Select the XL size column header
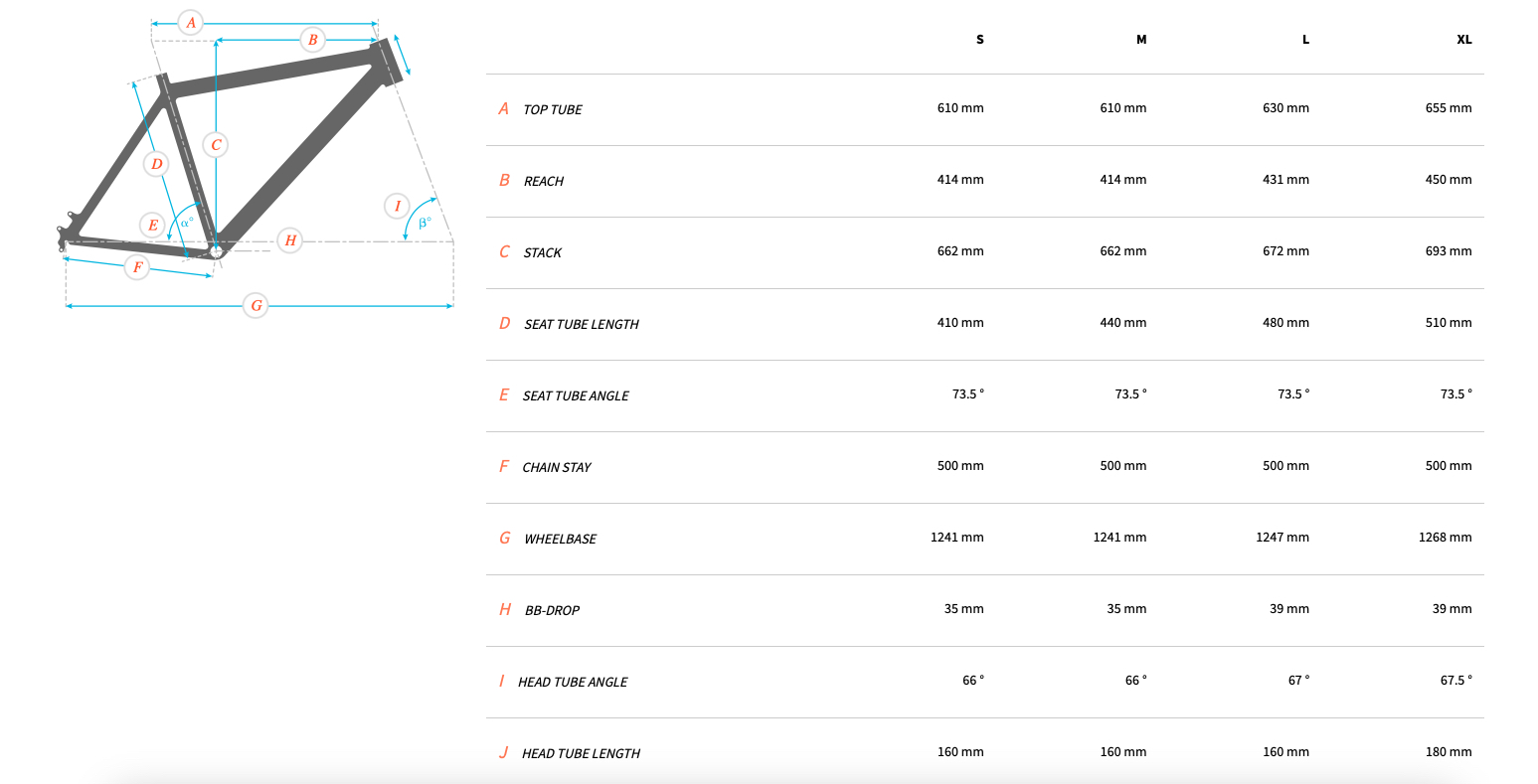1538x784 pixels. pyautogui.click(x=1463, y=40)
